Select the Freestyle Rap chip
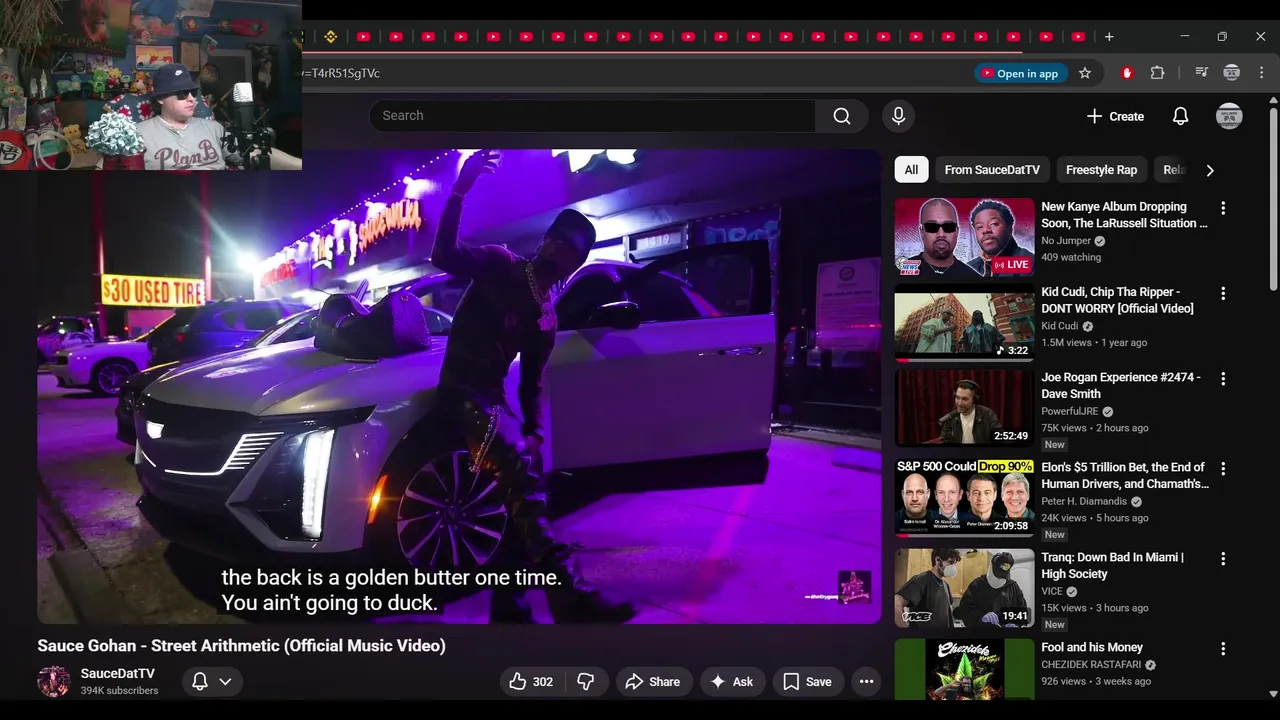This screenshot has width=1280, height=720. [1101, 170]
